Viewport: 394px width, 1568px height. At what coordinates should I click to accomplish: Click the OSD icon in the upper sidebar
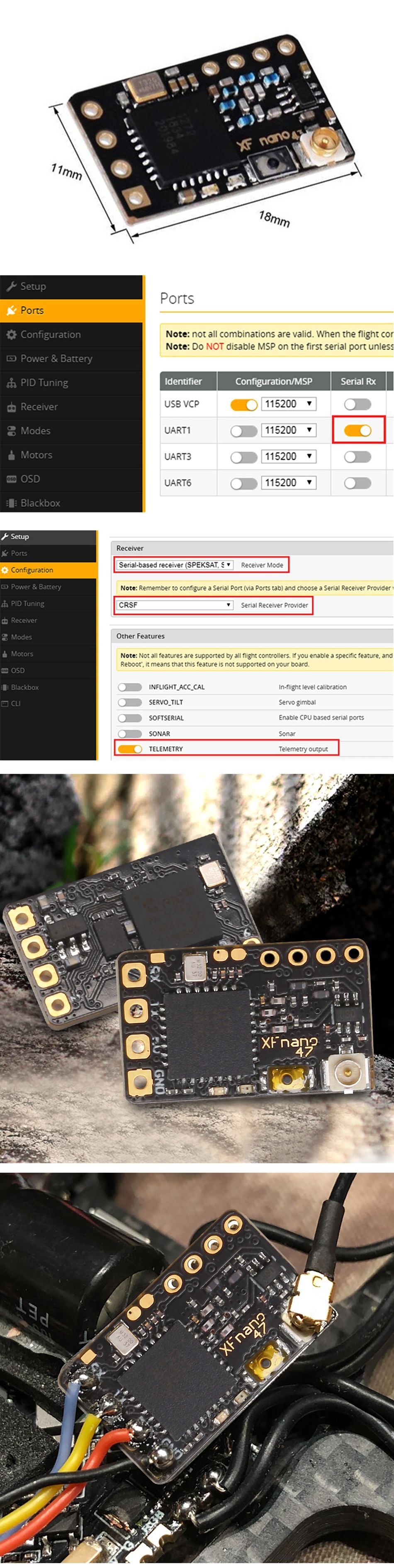click(x=11, y=479)
